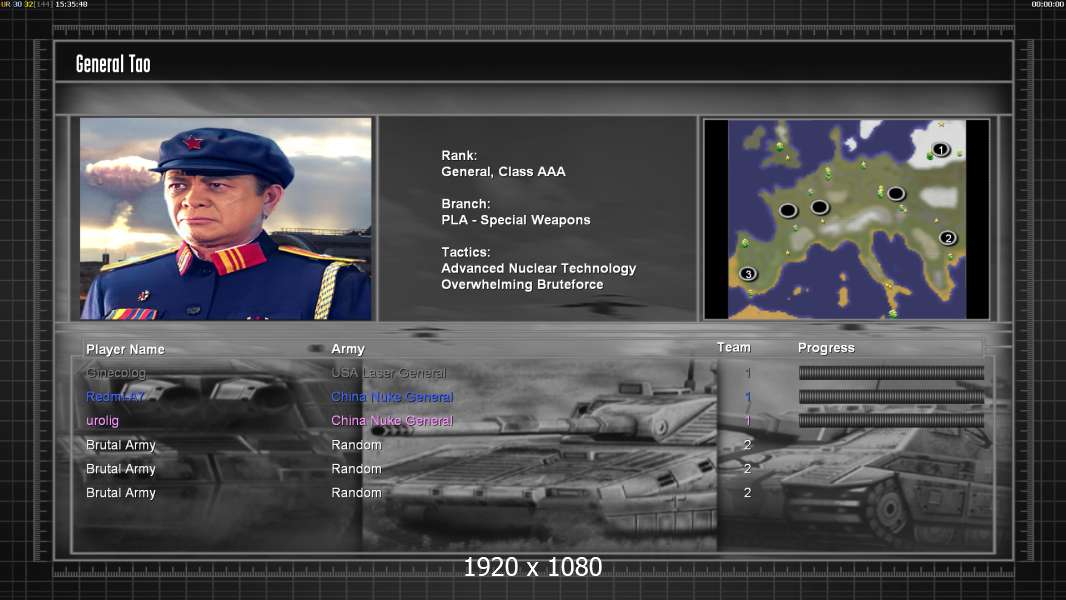Screen dimensions: 1066x600
Task: Click the "Rank:" label
Action: (459, 156)
